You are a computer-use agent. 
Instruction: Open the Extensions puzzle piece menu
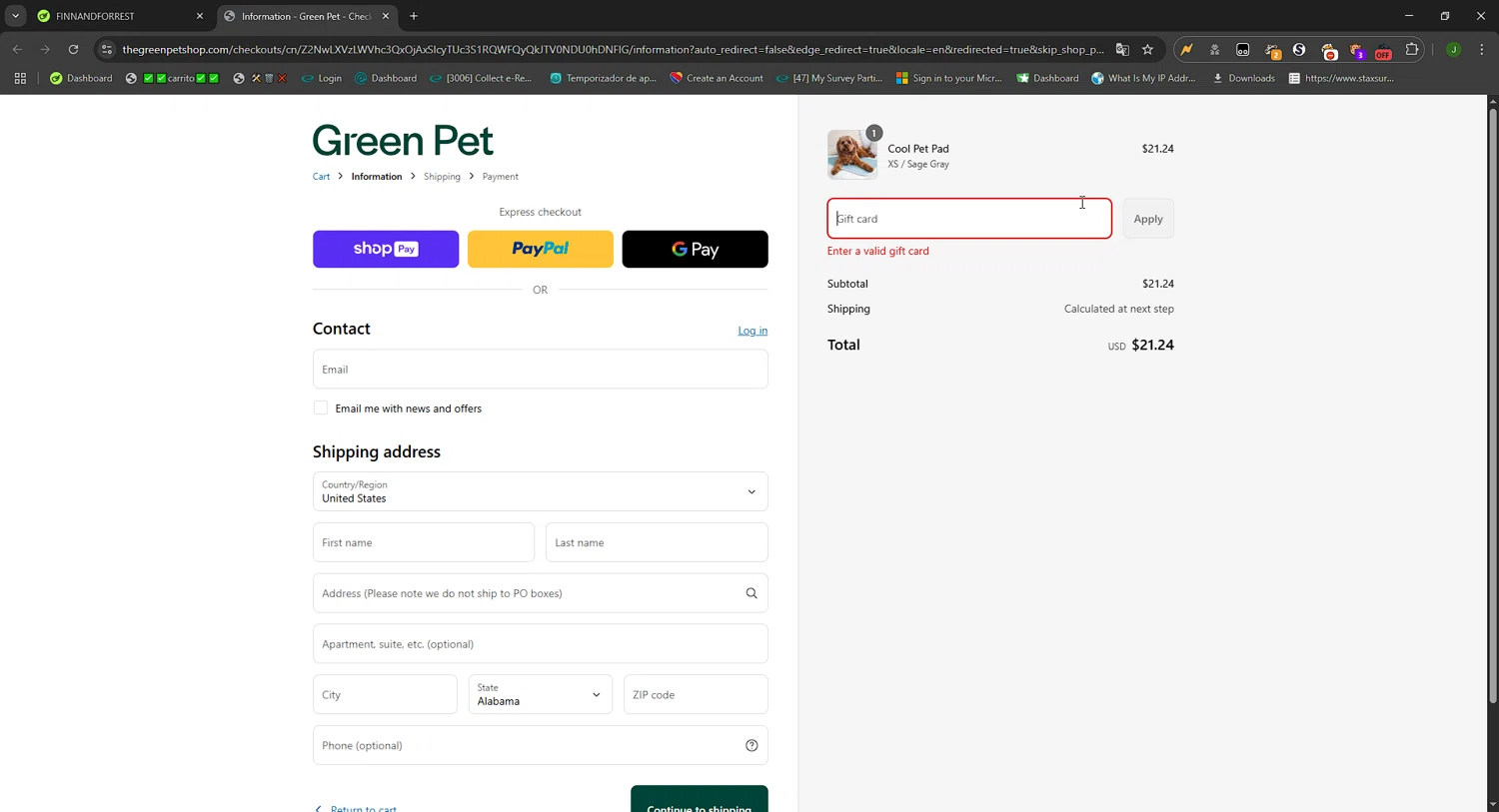1412,49
